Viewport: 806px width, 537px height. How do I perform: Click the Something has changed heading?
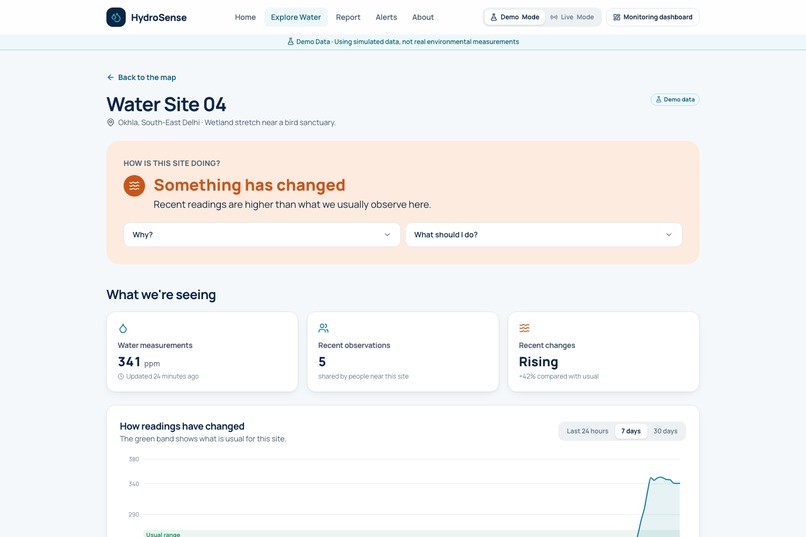coord(249,185)
